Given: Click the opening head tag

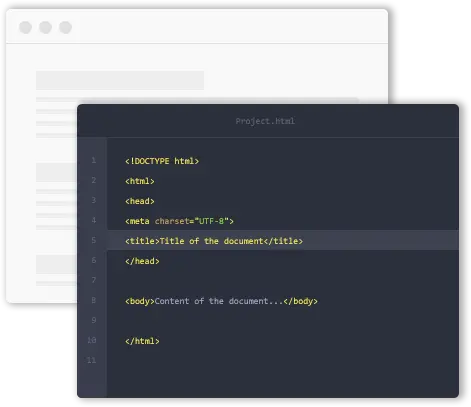Looking at the screenshot, I should pyautogui.click(x=140, y=201).
